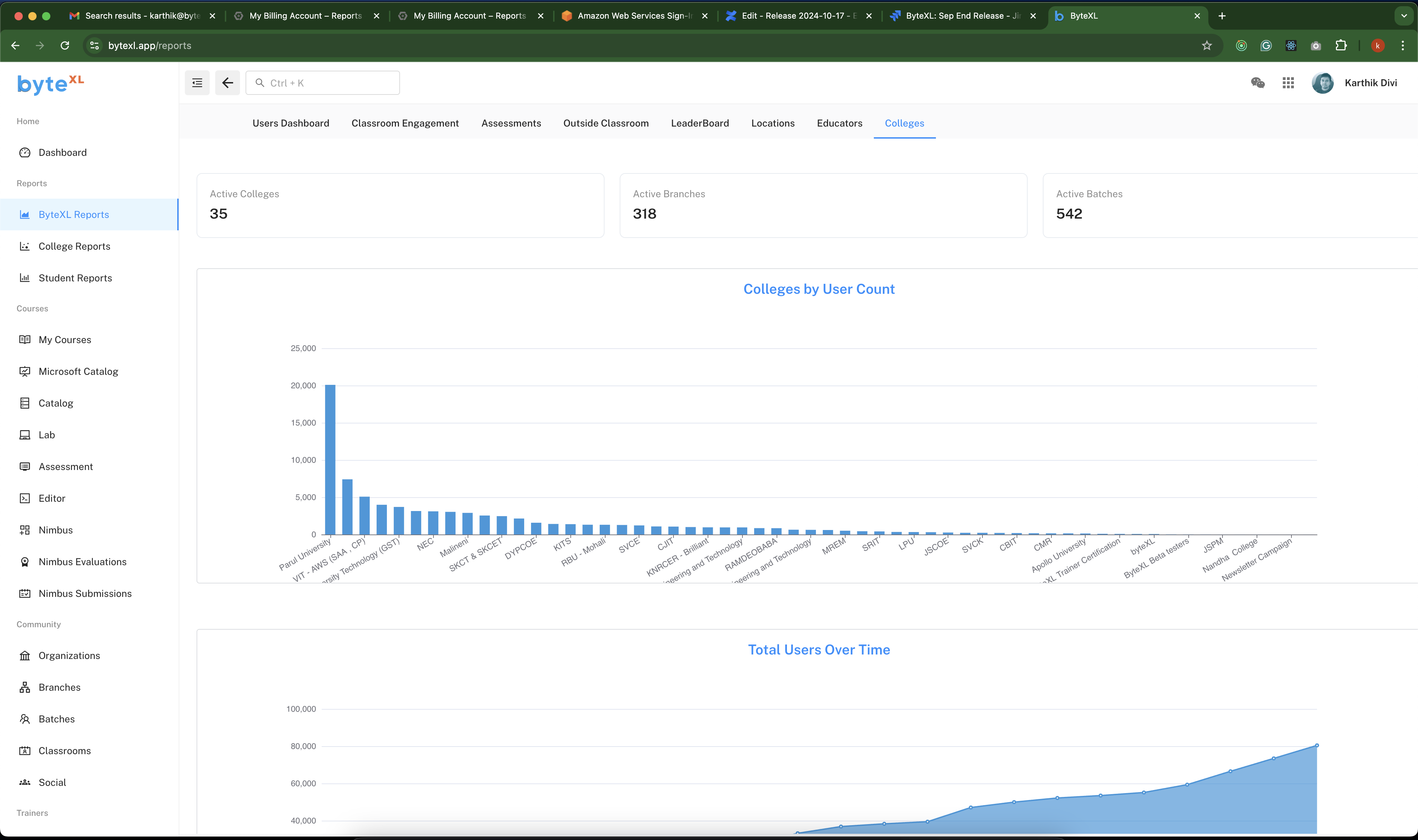
Task: Collapse the sidebar with the menu-fold icon
Action: tap(197, 83)
